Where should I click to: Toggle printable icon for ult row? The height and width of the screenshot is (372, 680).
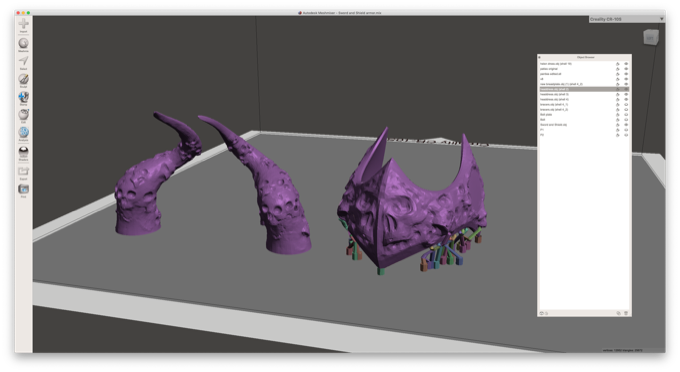[618, 79]
